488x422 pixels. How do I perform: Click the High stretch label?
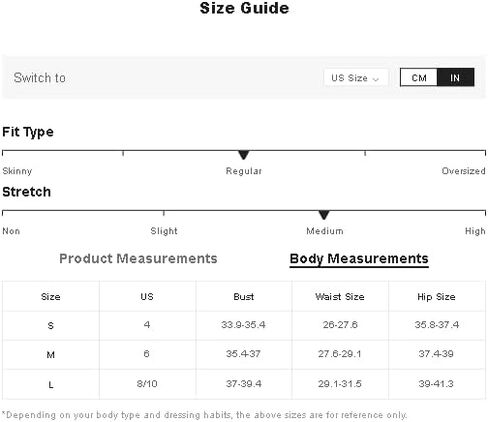point(475,231)
